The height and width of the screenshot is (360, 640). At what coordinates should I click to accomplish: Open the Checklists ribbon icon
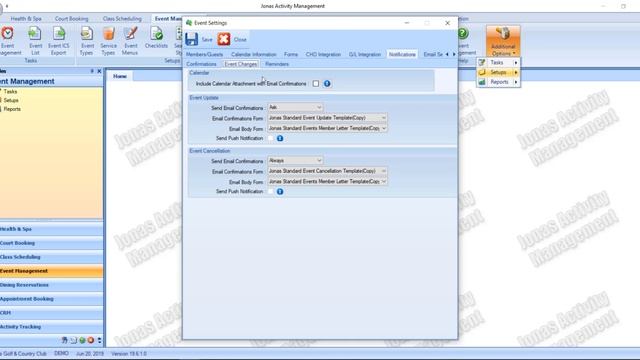(156, 33)
